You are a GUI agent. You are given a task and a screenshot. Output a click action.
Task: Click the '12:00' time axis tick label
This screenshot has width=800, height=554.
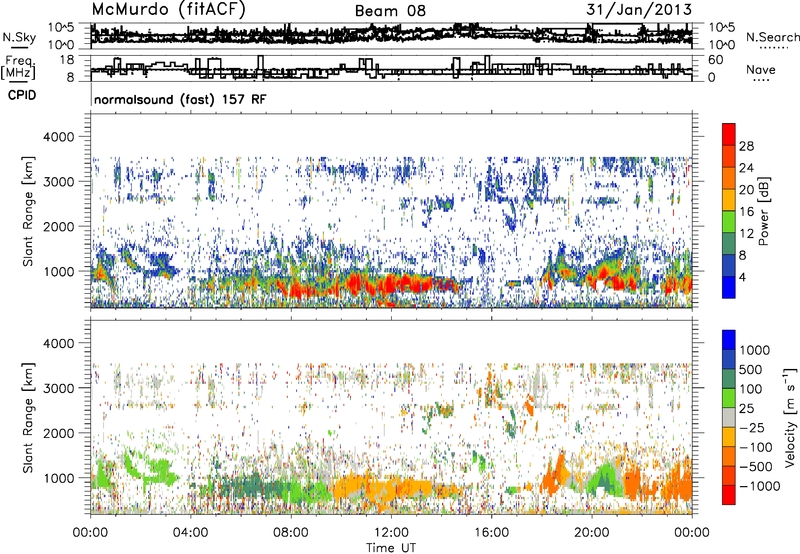point(391,533)
